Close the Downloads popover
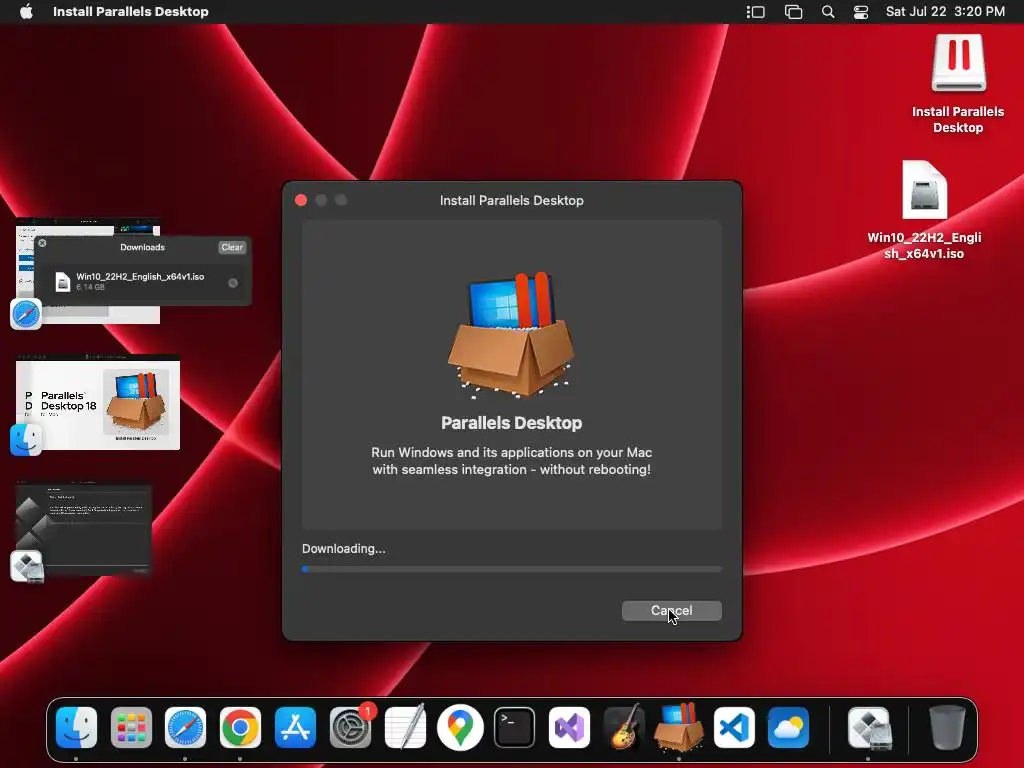This screenshot has height=768, width=1024. point(42,243)
